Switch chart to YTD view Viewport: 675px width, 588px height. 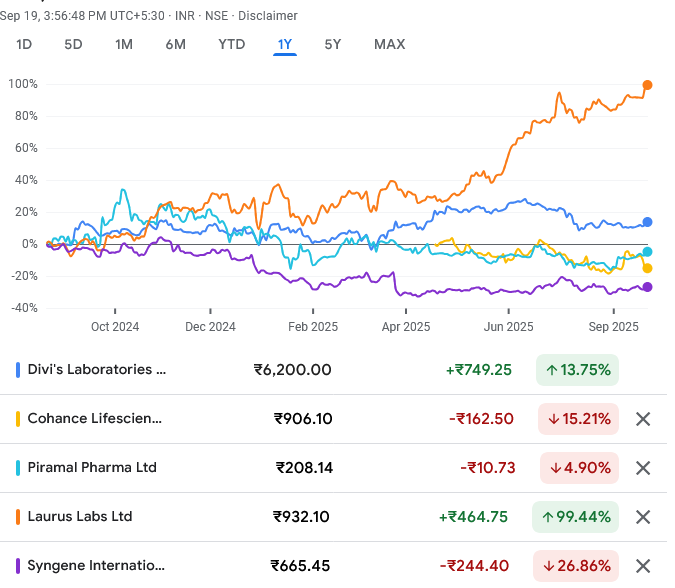coord(232,44)
